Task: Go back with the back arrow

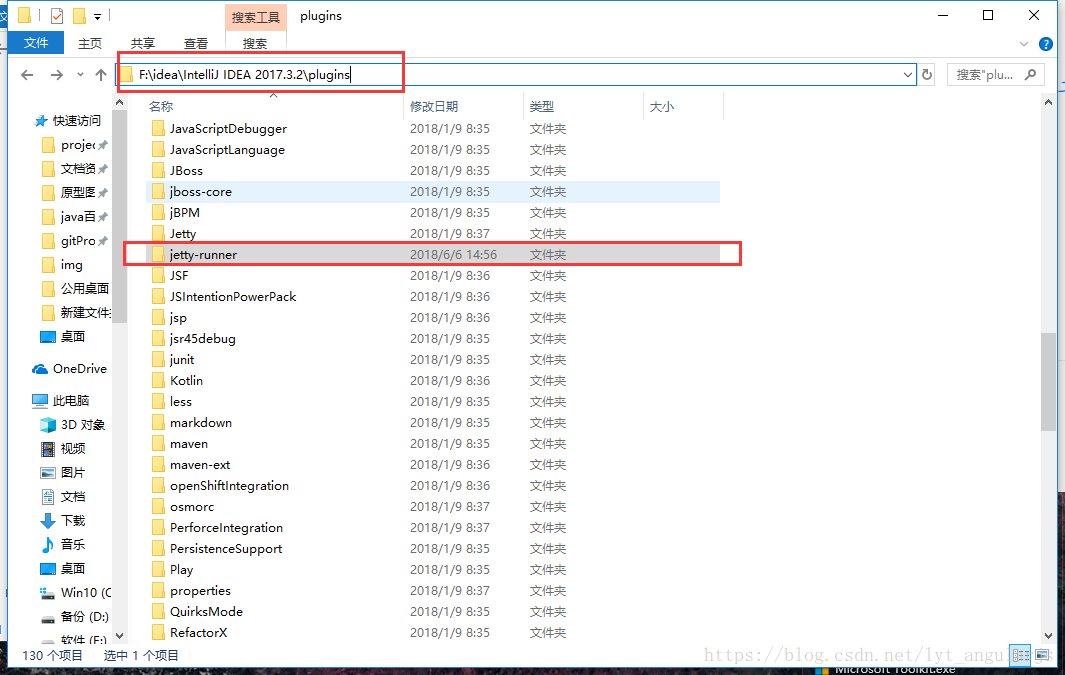Action: click(x=27, y=75)
